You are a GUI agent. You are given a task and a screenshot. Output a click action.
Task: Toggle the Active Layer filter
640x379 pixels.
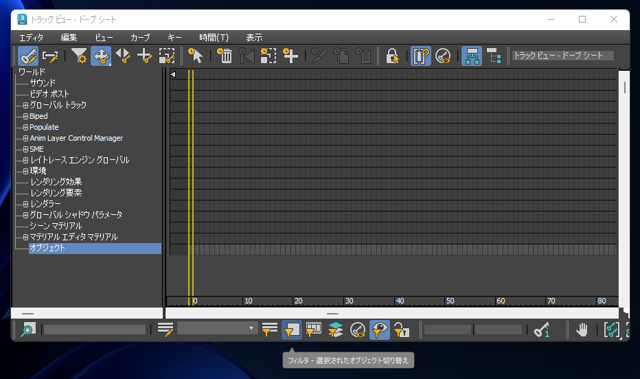[x=336, y=330]
